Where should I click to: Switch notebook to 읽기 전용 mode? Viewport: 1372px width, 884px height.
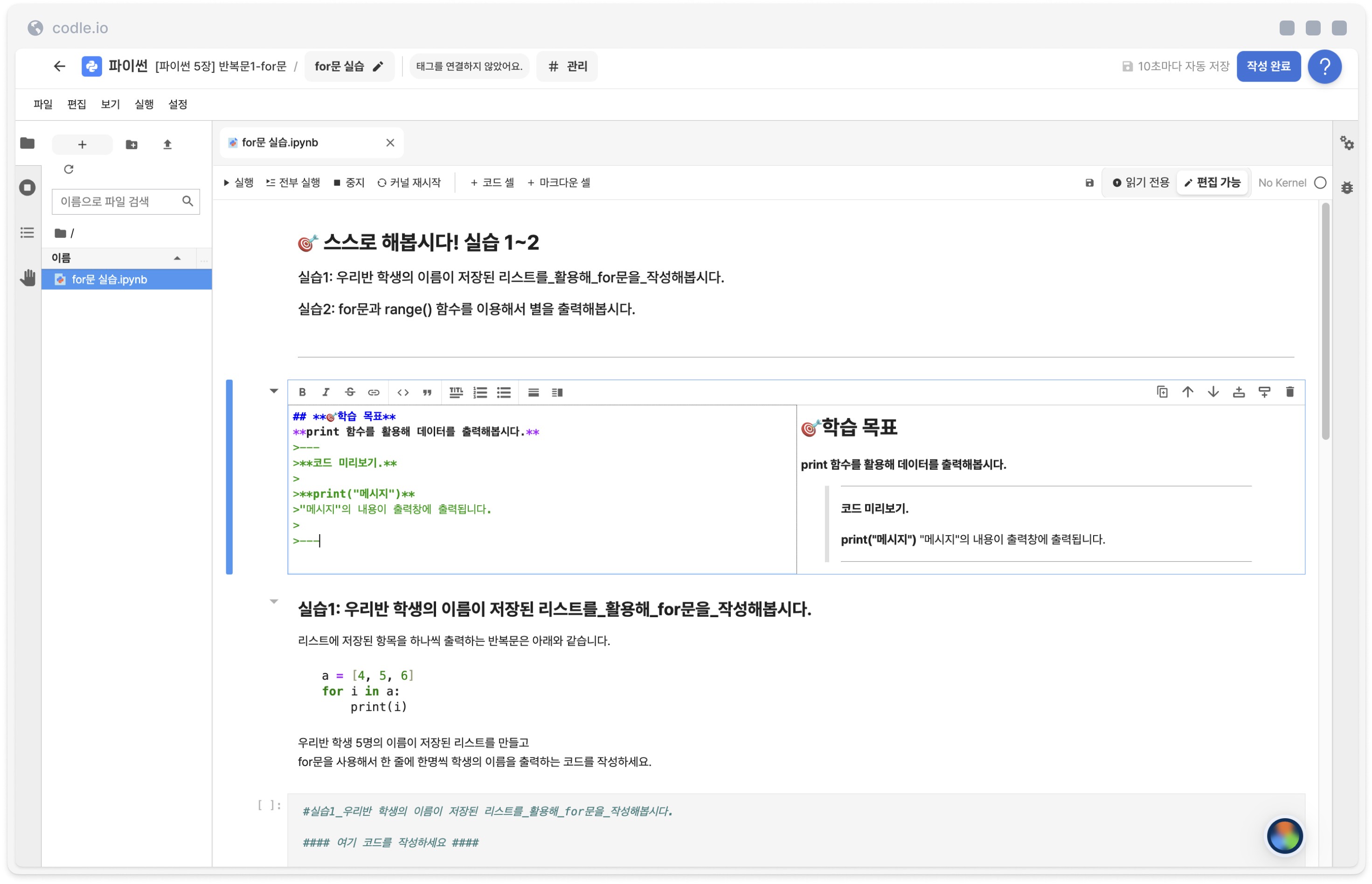(x=1140, y=182)
